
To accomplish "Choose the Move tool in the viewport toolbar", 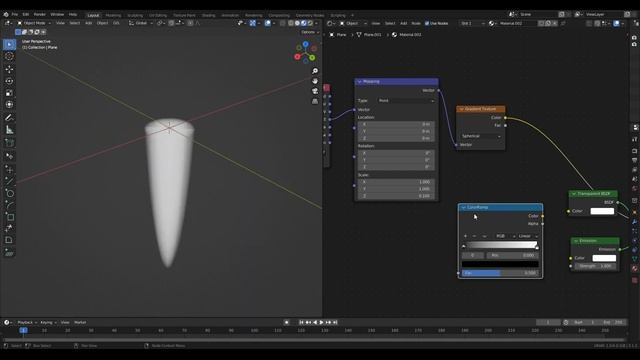I will 9,69.
